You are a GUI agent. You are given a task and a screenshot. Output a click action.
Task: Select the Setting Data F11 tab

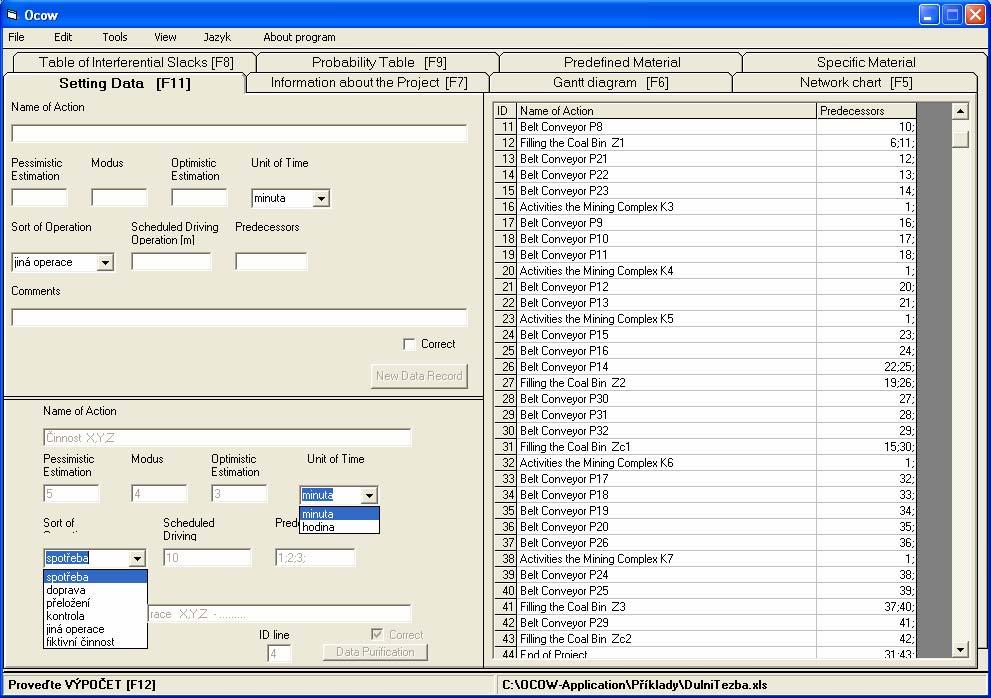125,83
